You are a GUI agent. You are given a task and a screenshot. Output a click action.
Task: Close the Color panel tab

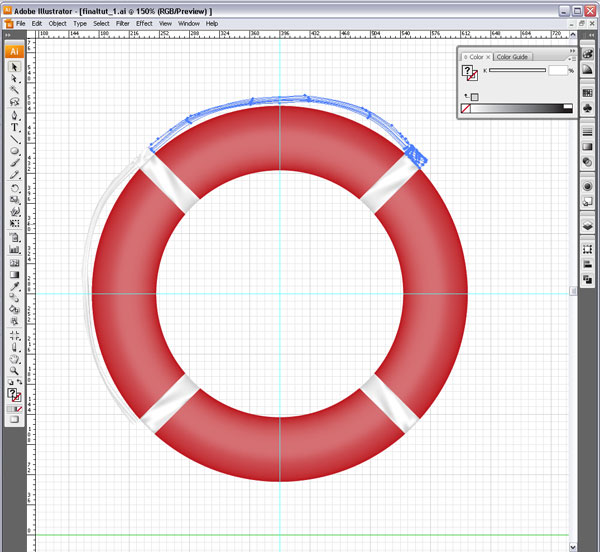coord(488,57)
